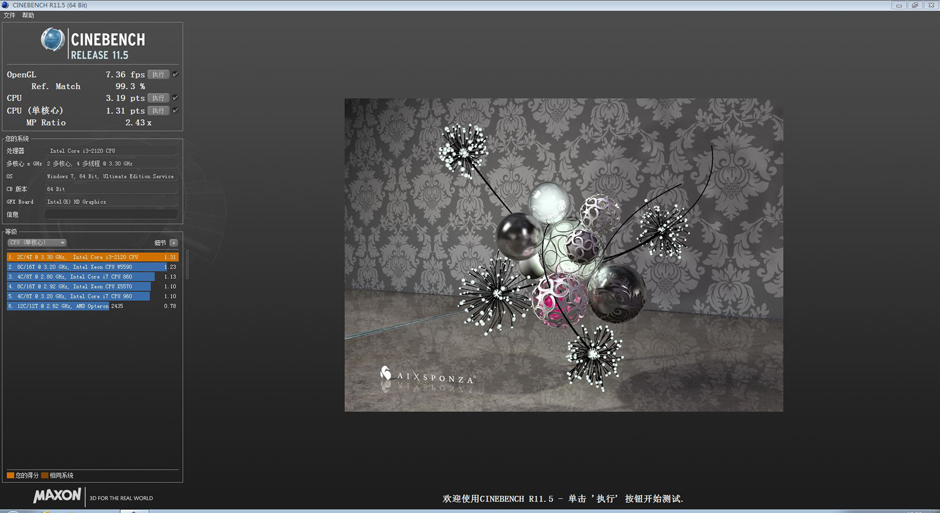Click the 您的得分 orange legend swatch

point(10,475)
